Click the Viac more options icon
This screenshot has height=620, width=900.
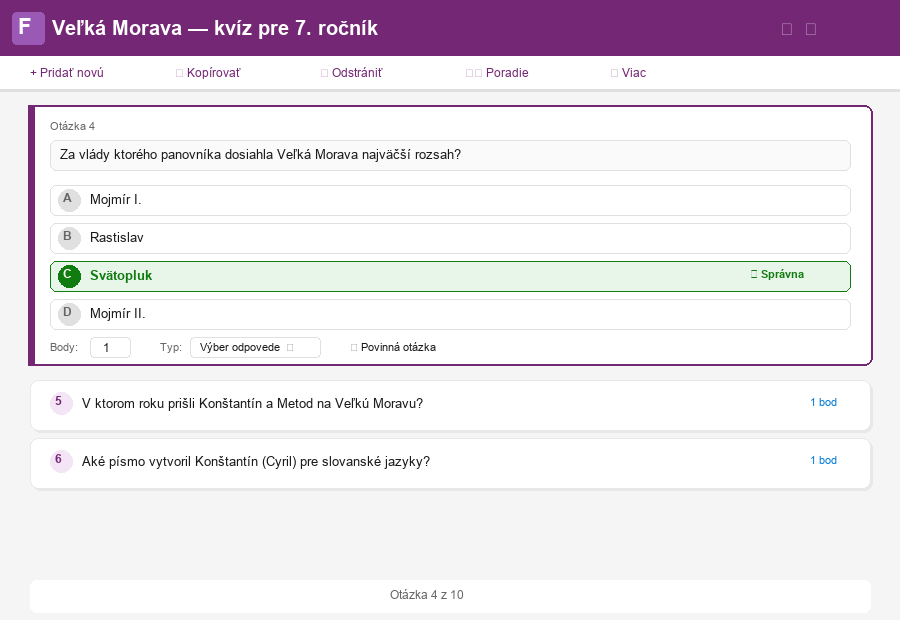point(614,73)
